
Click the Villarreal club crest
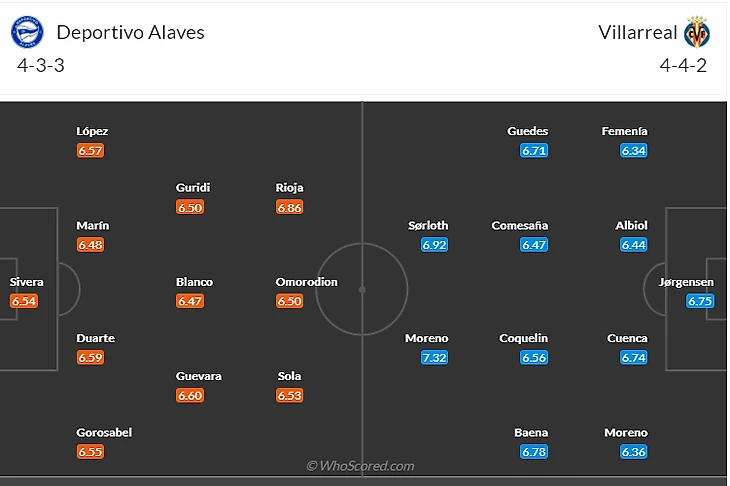(x=697, y=33)
